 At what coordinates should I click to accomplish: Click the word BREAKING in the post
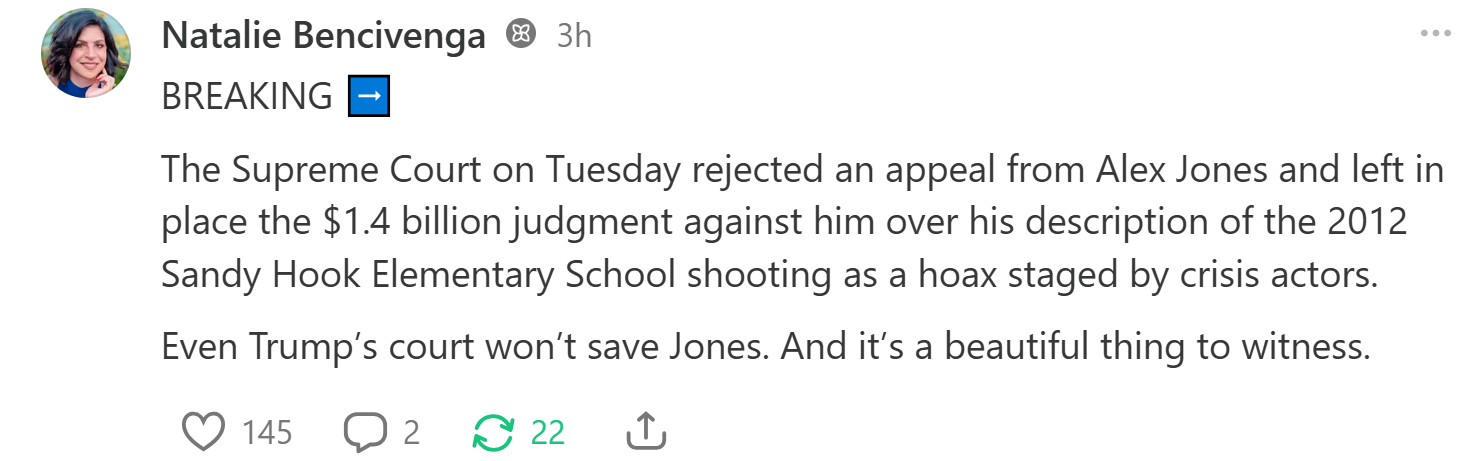click(247, 97)
